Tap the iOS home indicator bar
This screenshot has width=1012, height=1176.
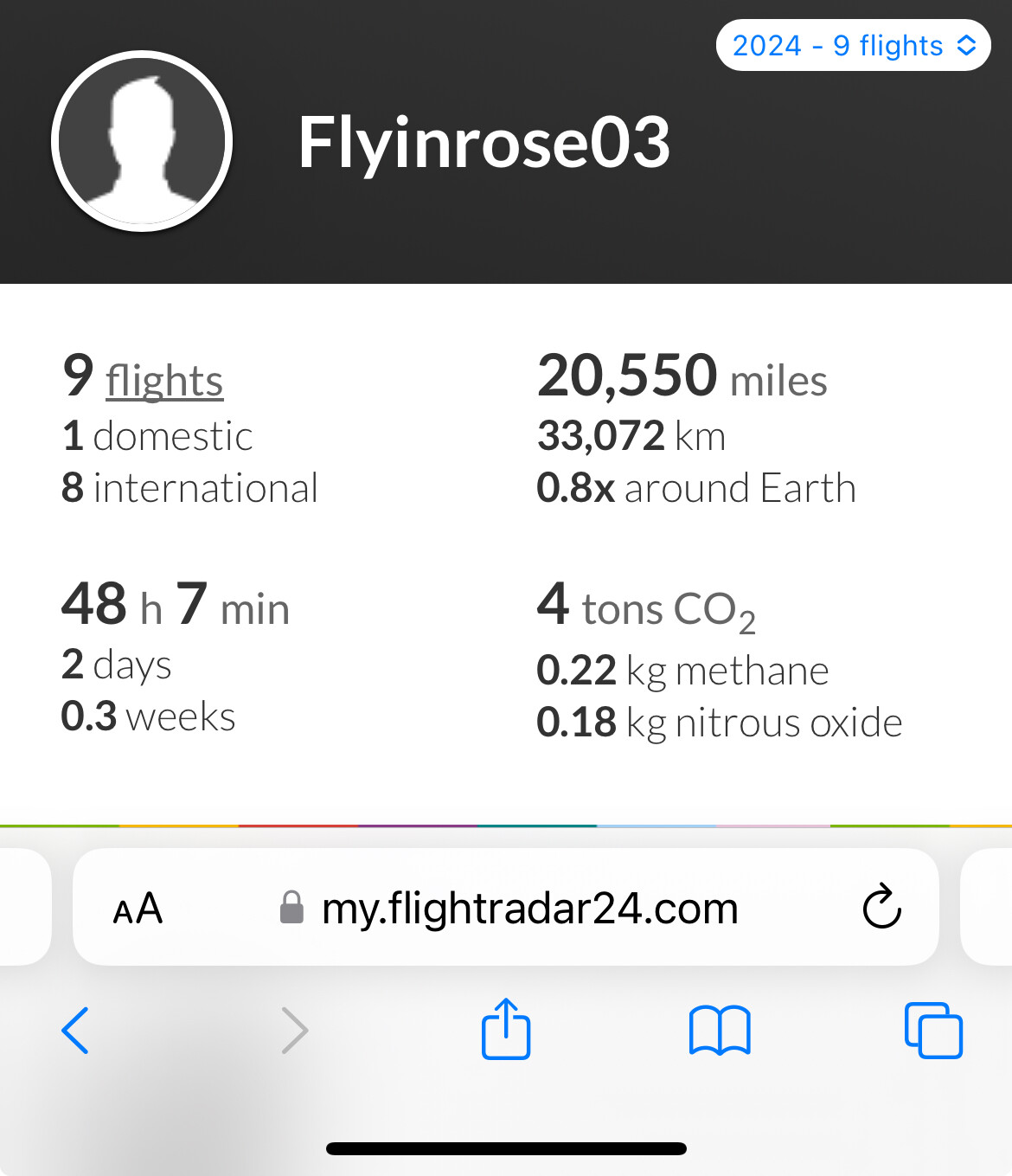coord(506,1149)
